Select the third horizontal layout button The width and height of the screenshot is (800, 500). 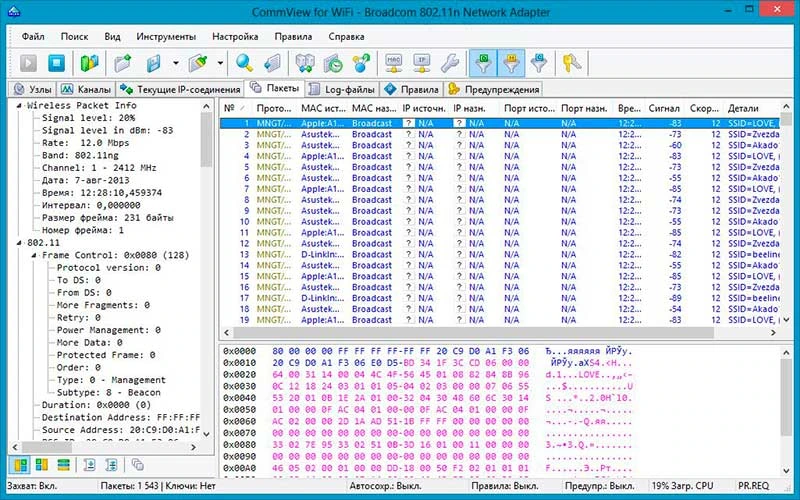tap(63, 465)
